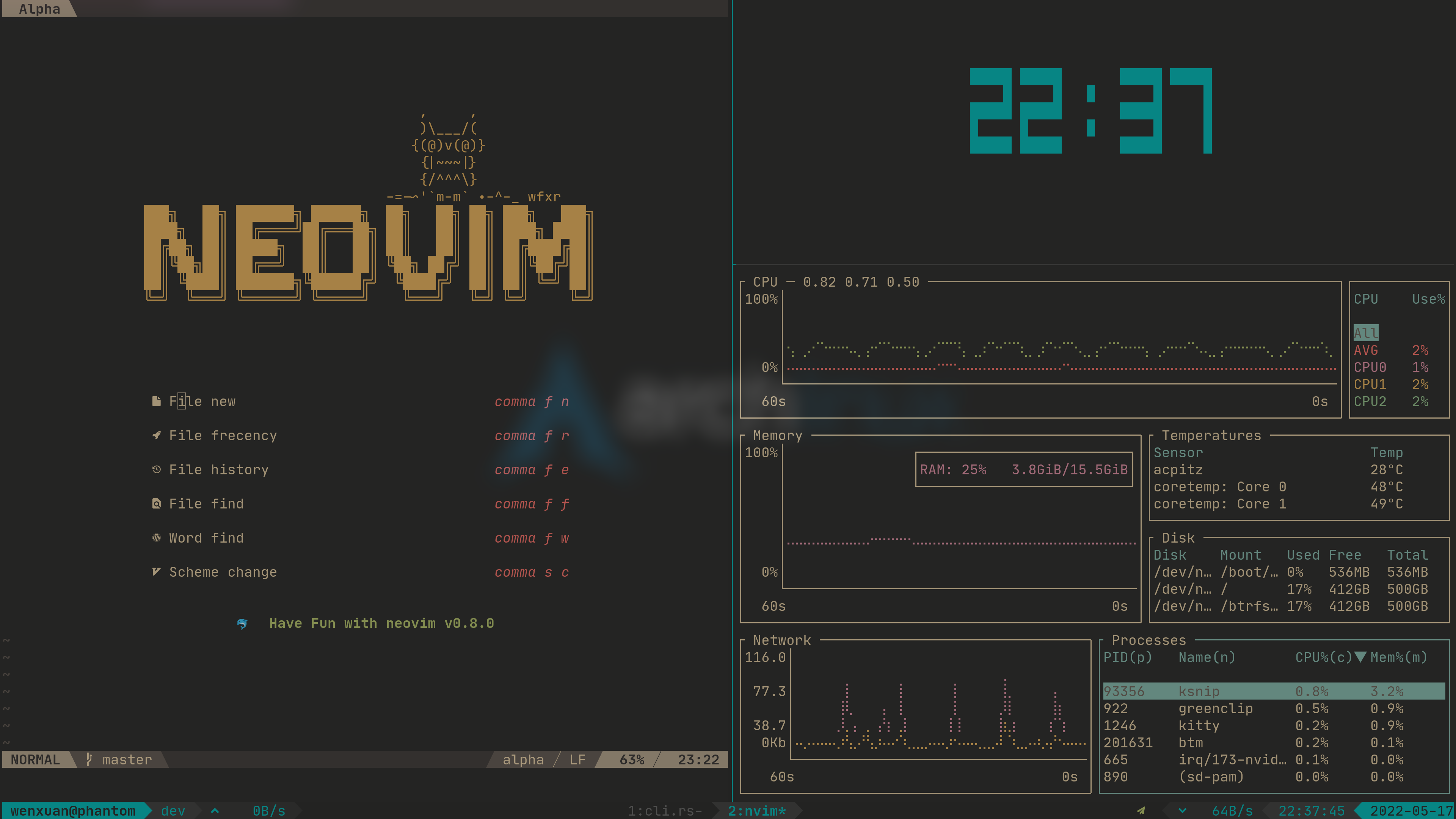Click the paper plane icon in tmux status

point(1141,811)
